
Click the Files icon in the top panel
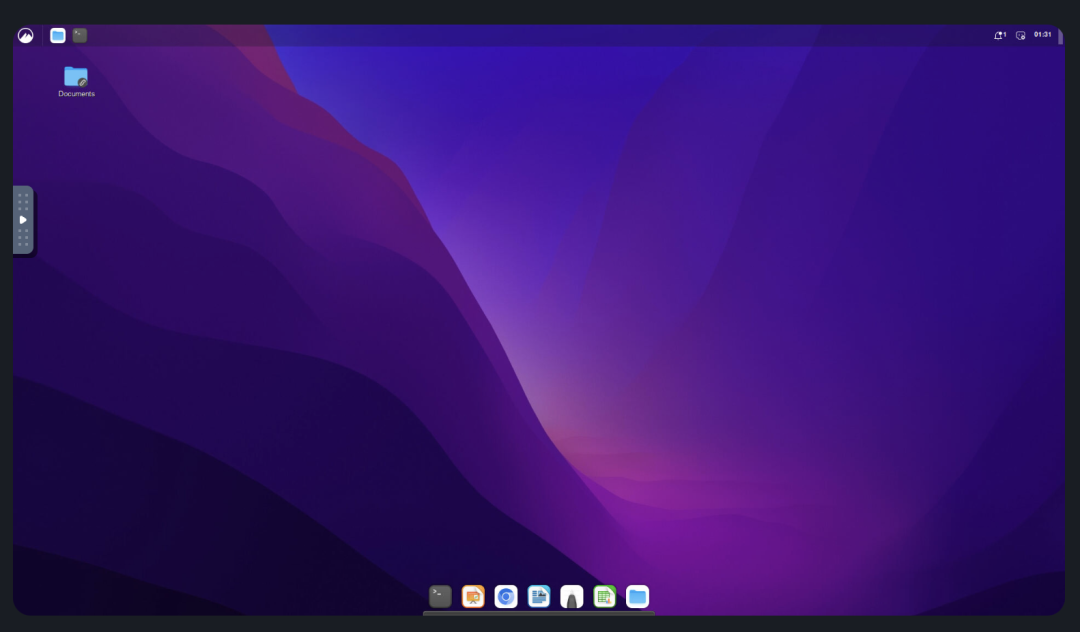58,35
